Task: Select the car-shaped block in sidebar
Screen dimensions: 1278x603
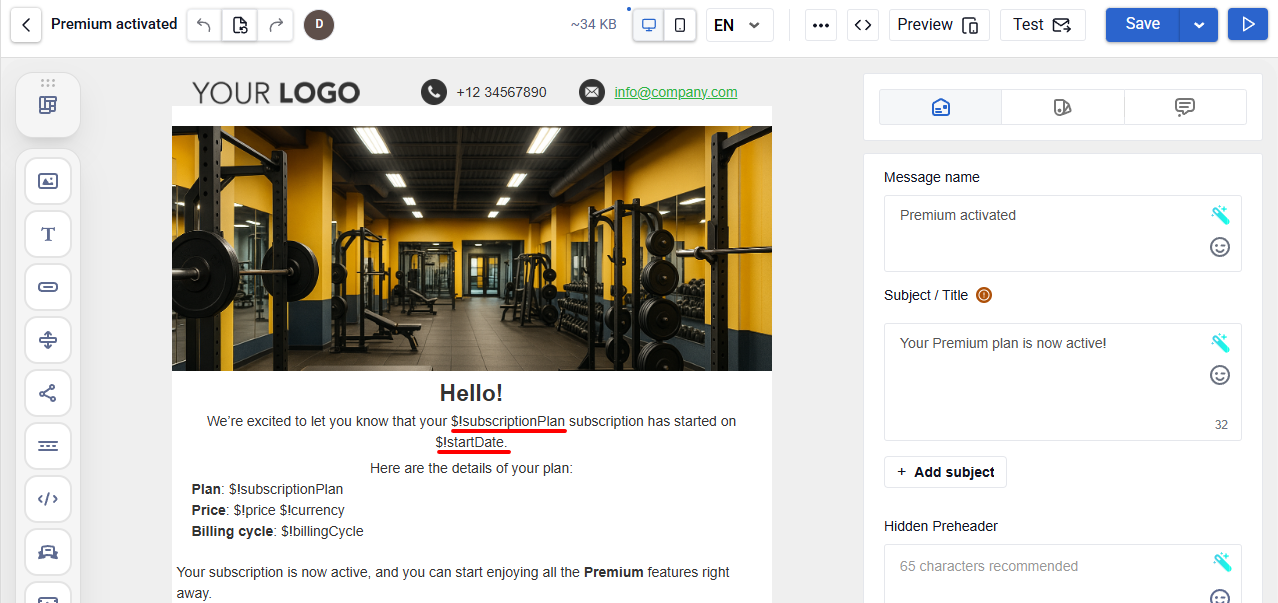Action: pos(48,552)
